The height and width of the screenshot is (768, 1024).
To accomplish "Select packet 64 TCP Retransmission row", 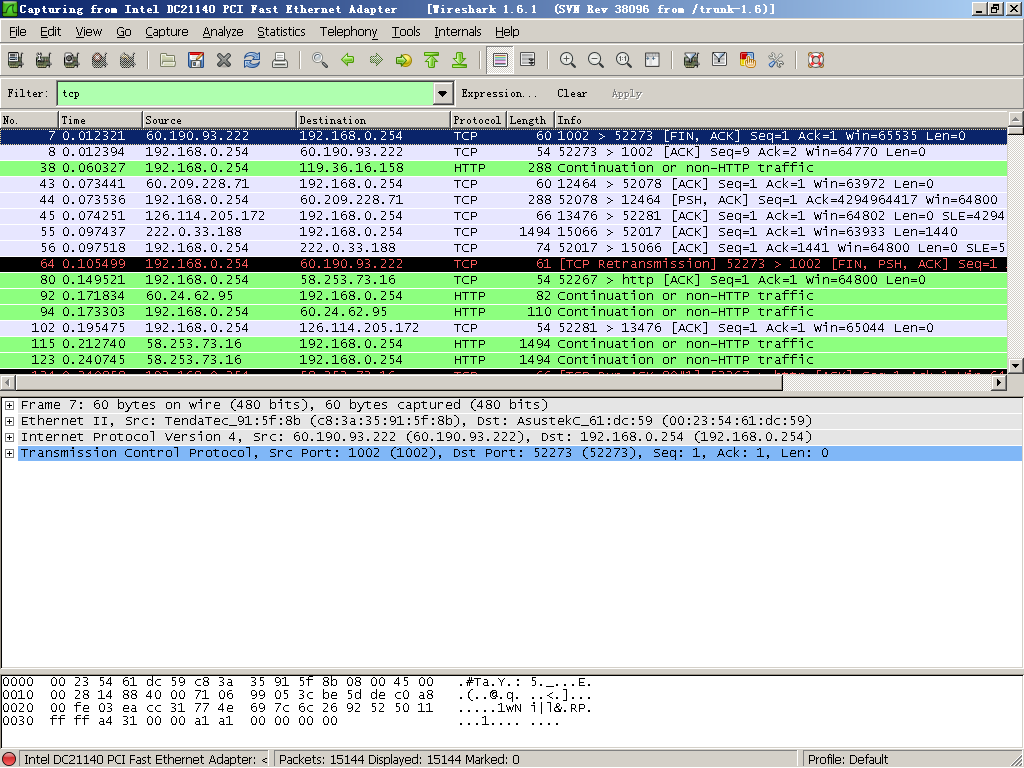I will click(x=504, y=264).
